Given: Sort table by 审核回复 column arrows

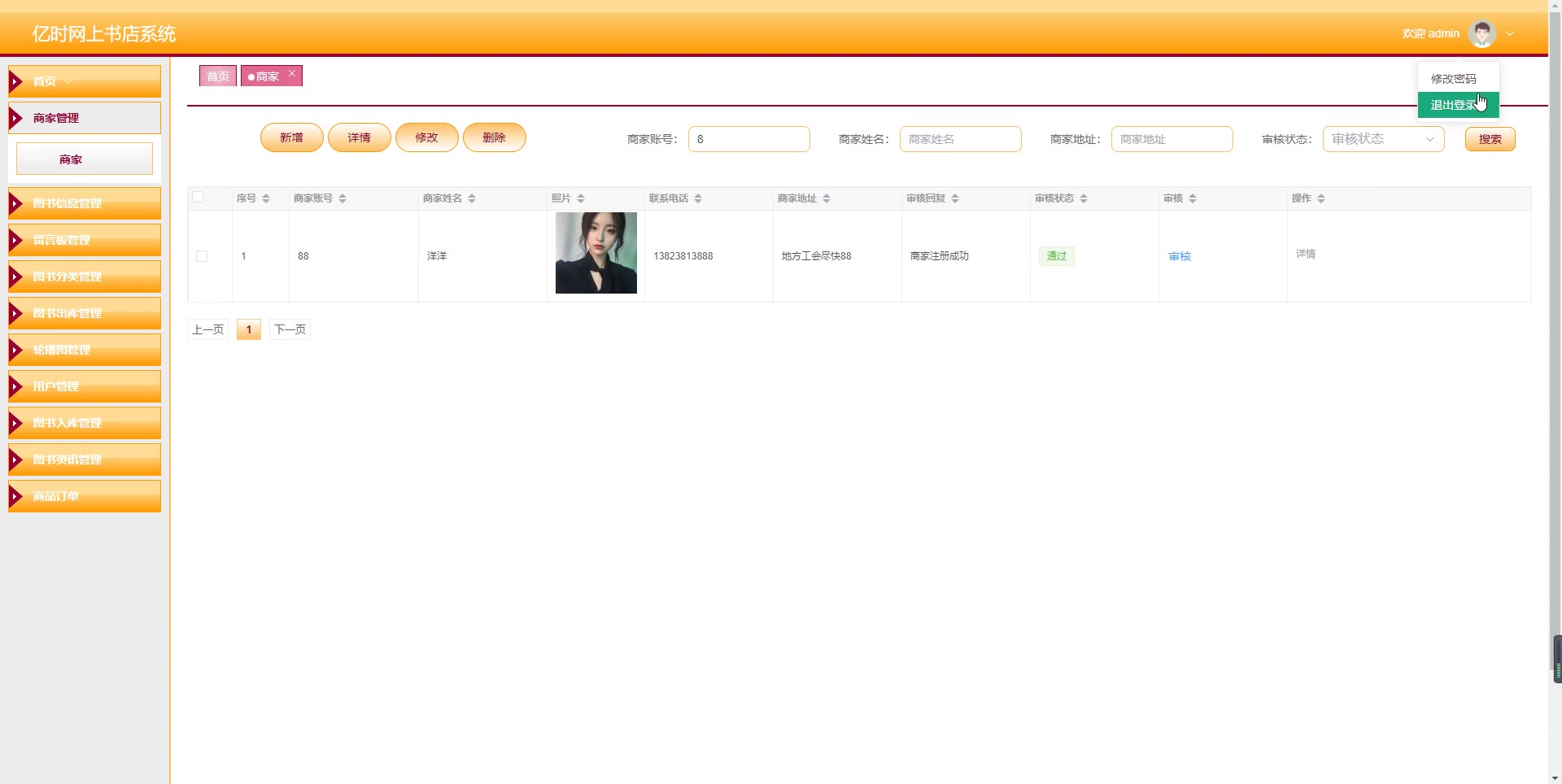Looking at the screenshot, I should coord(955,198).
